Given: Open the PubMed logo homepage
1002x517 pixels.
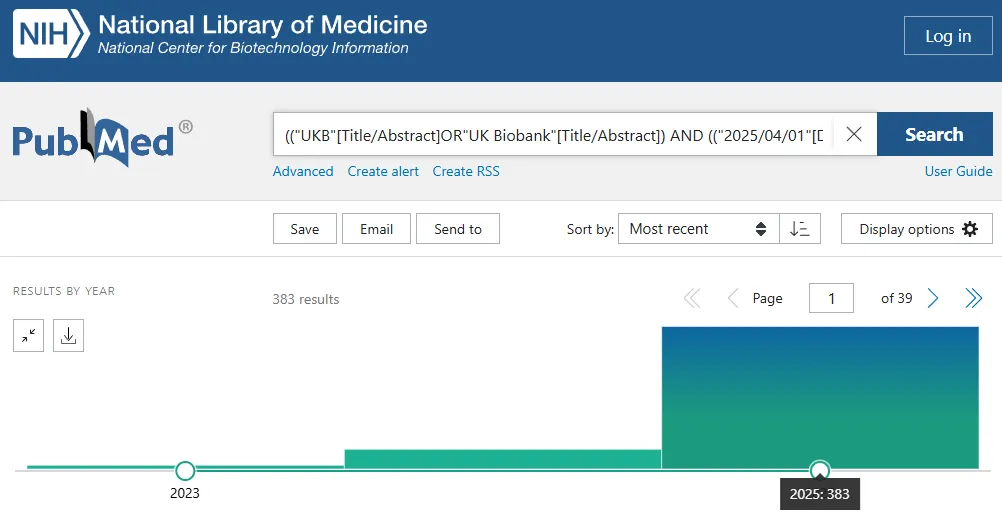Looking at the screenshot, I should (x=102, y=137).
